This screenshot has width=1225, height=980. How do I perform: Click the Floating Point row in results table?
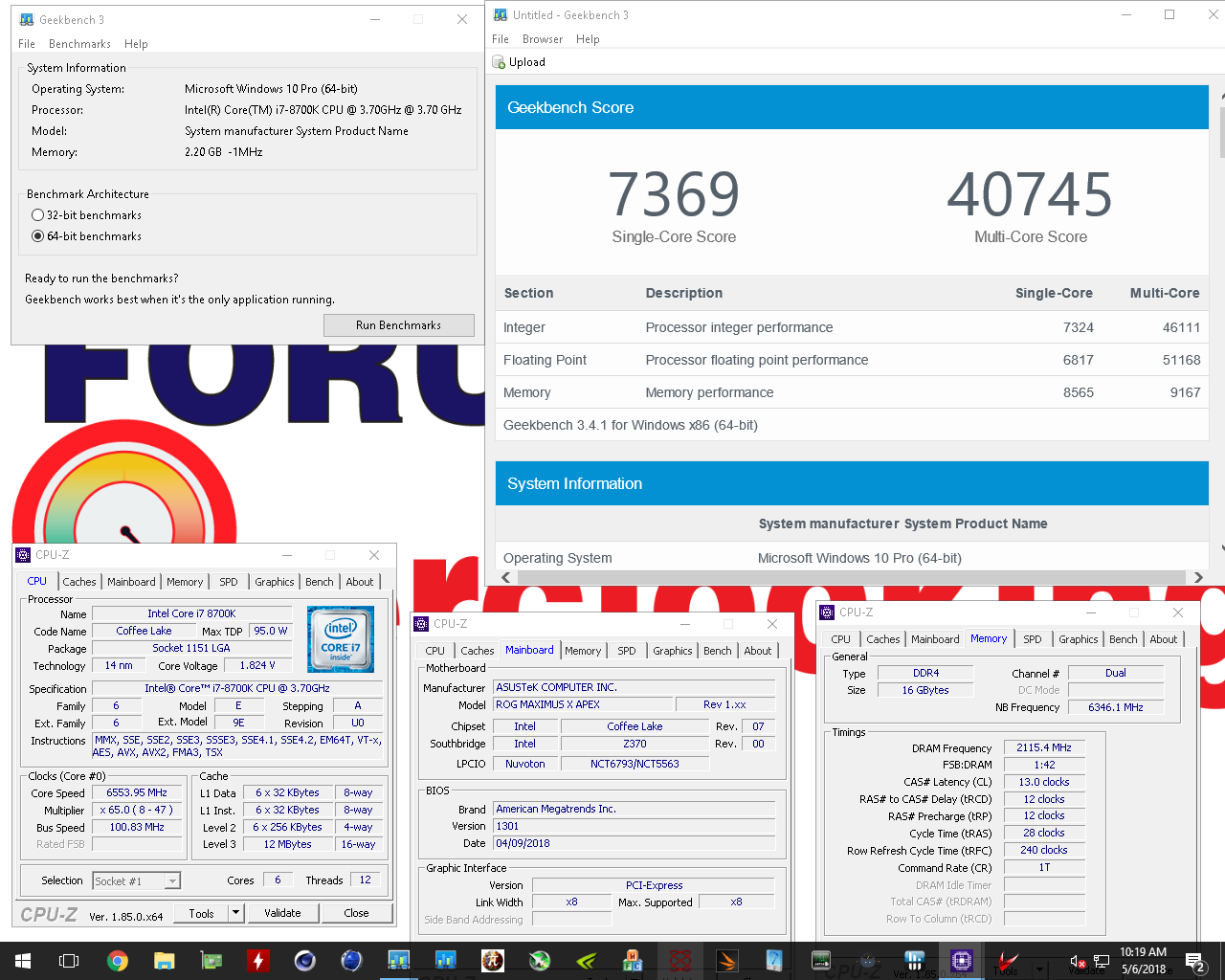click(x=852, y=360)
